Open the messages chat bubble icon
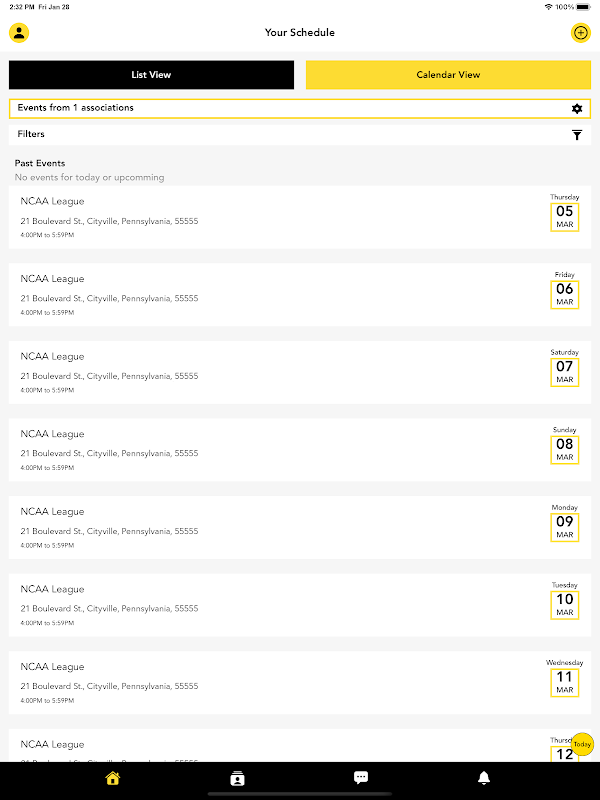 (361, 777)
